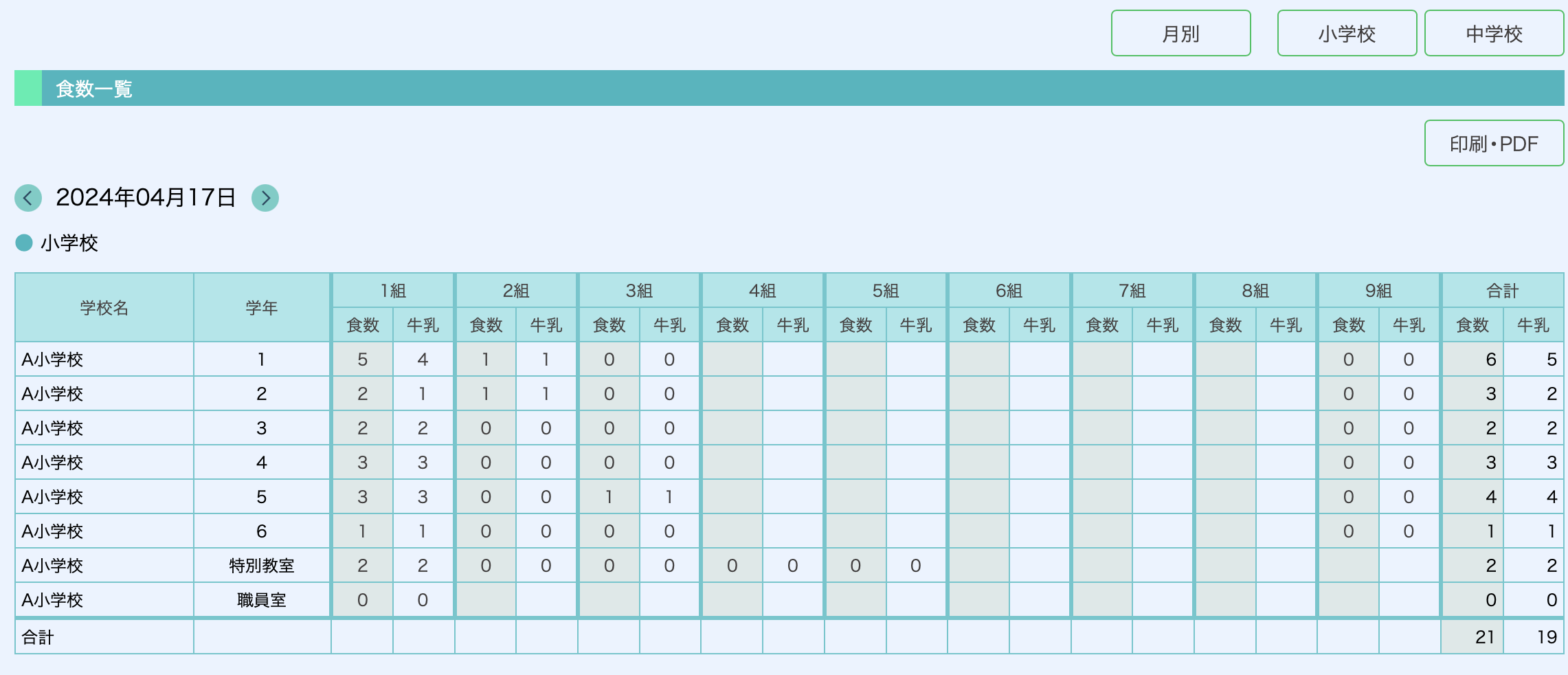Click the grand total 牛乳 value 19
Image resolution: width=1568 pixels, height=675 pixels.
point(1546,637)
